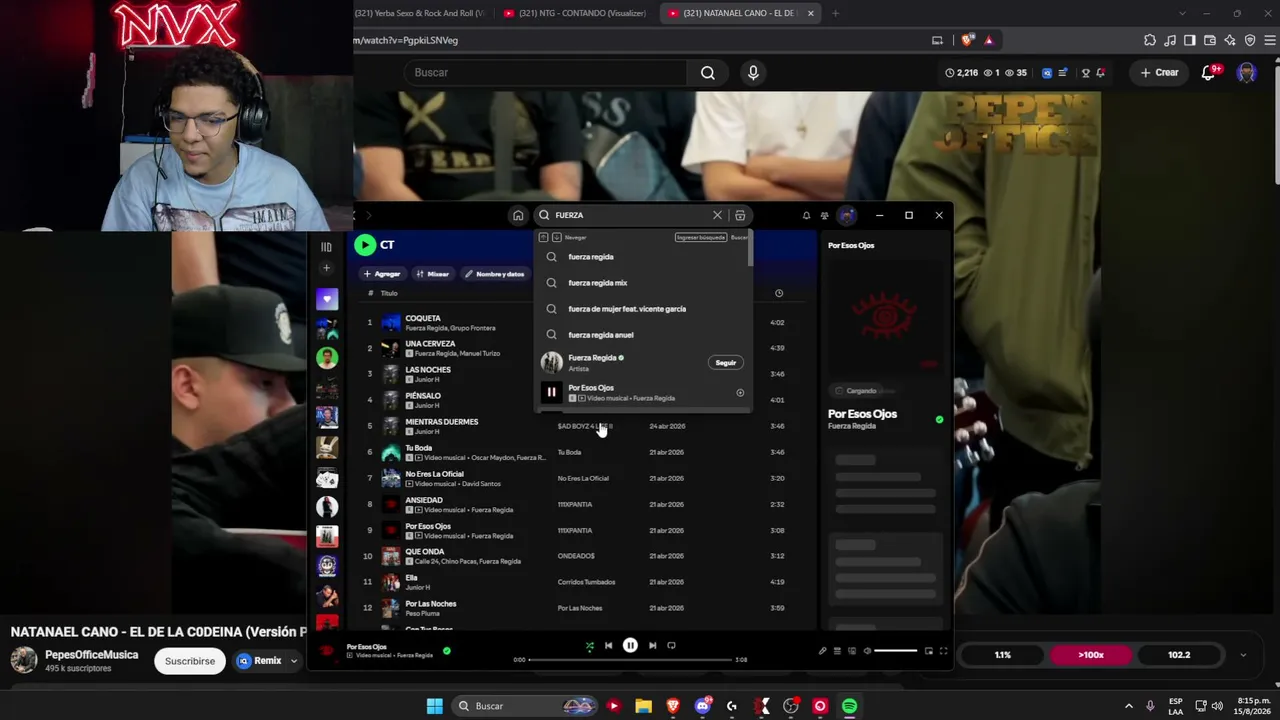Open Spotify profile avatar menu
The height and width of the screenshot is (720, 1280).
[847, 215]
